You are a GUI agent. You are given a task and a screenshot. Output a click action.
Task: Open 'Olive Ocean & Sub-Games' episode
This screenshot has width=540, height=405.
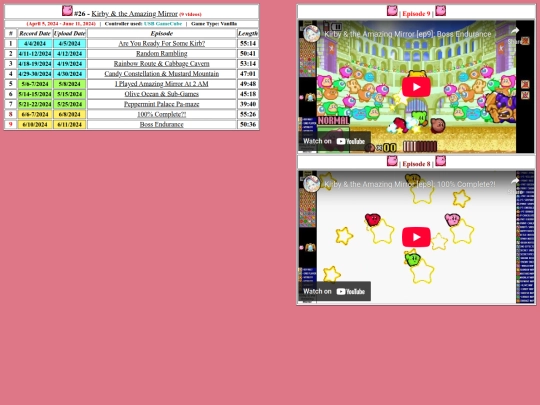(x=162, y=94)
